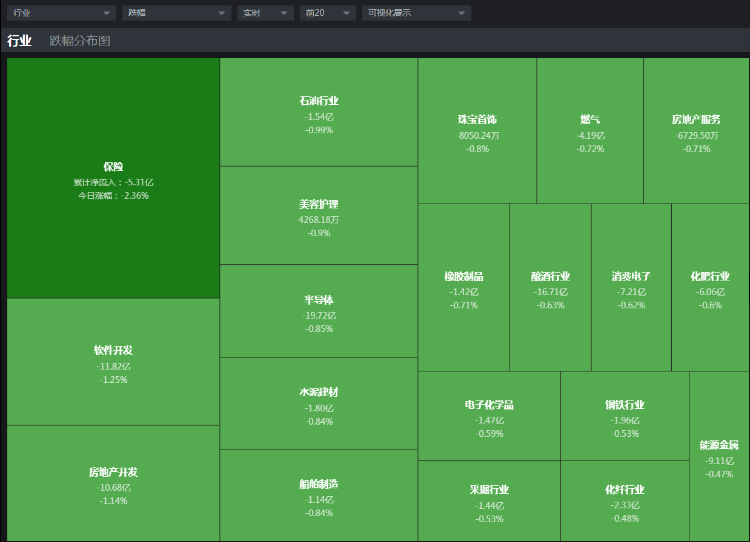
Task: Expand the 前20 count dropdown
Action: 327,13
